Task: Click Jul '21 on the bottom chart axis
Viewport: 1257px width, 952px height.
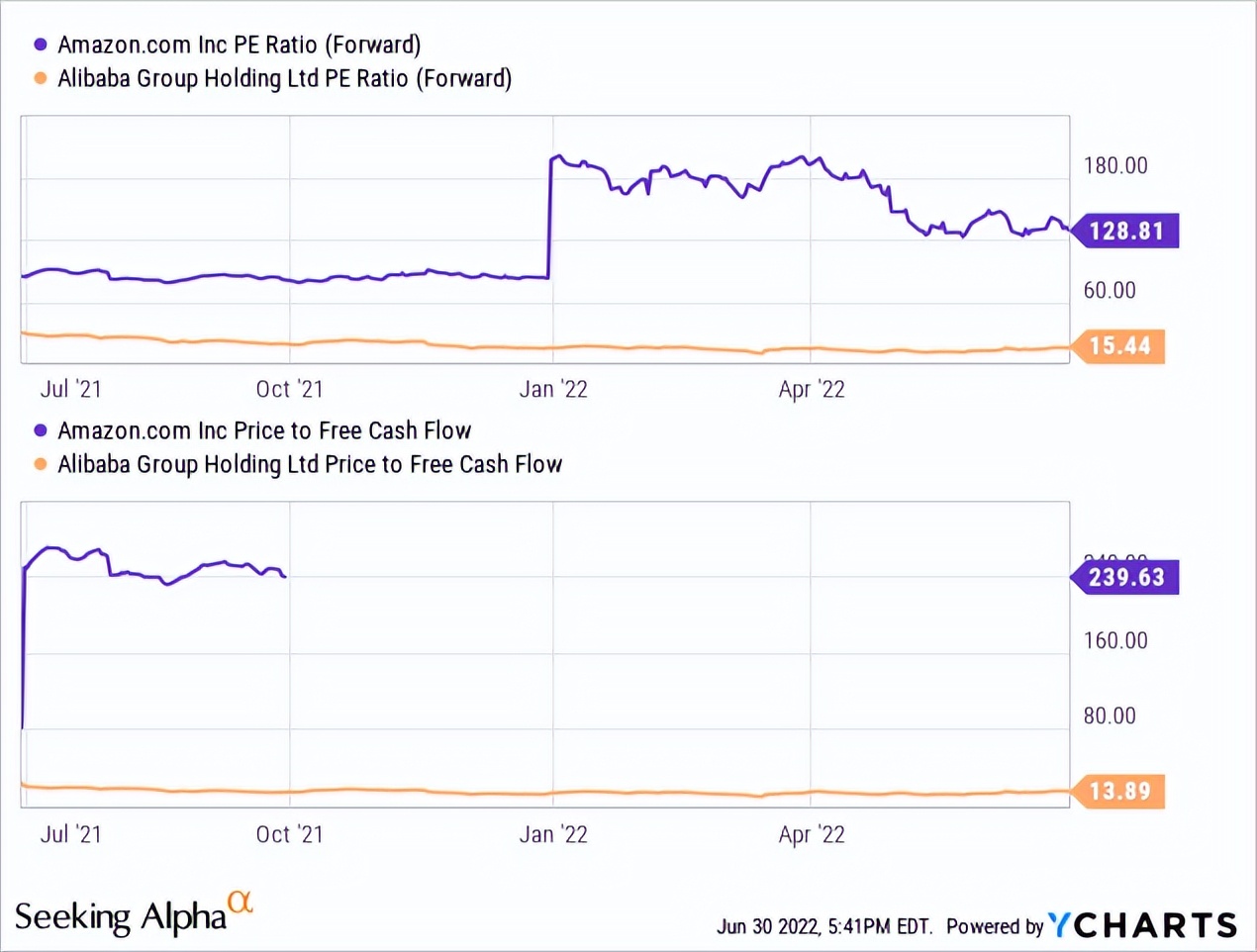Action: pyautogui.click(x=70, y=834)
